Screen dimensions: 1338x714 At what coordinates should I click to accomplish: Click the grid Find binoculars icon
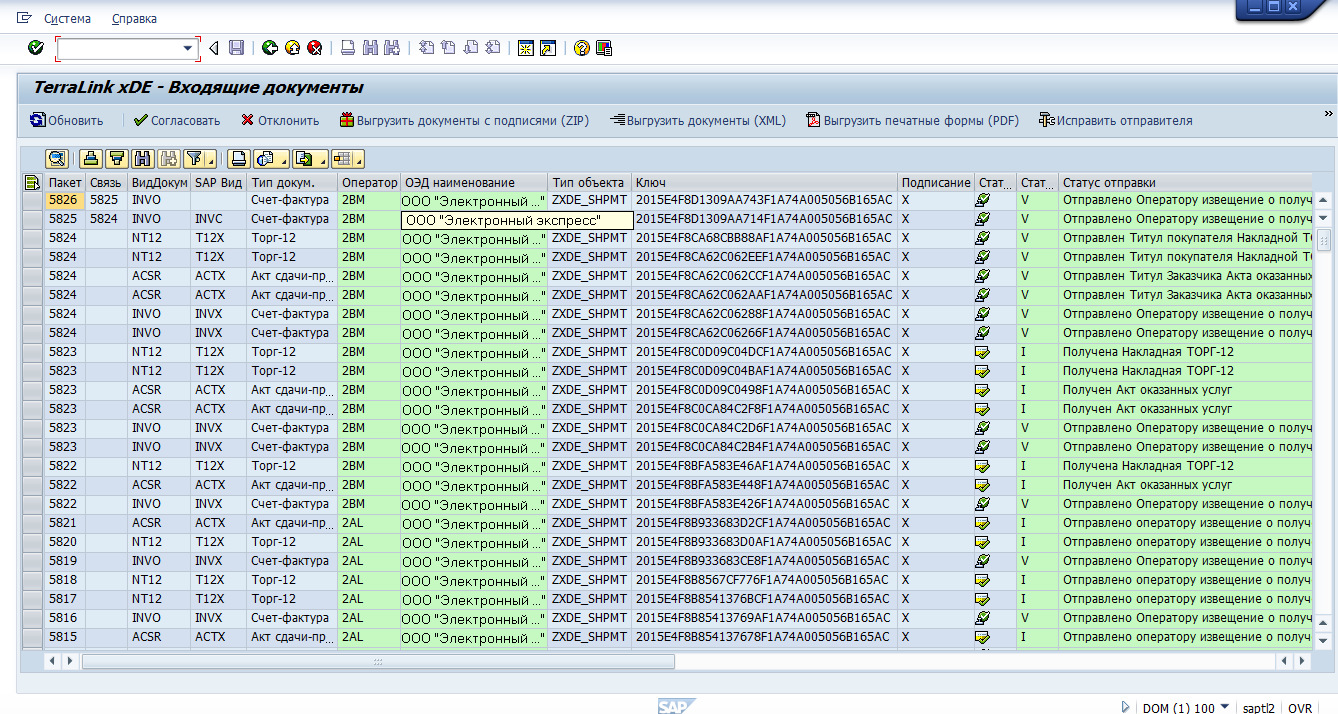(x=143, y=158)
